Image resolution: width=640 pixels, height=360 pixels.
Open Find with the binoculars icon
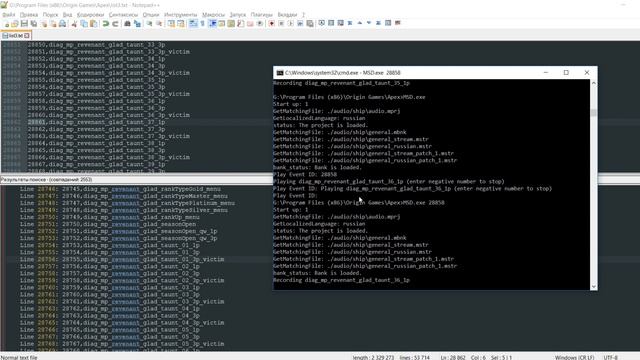127,24
